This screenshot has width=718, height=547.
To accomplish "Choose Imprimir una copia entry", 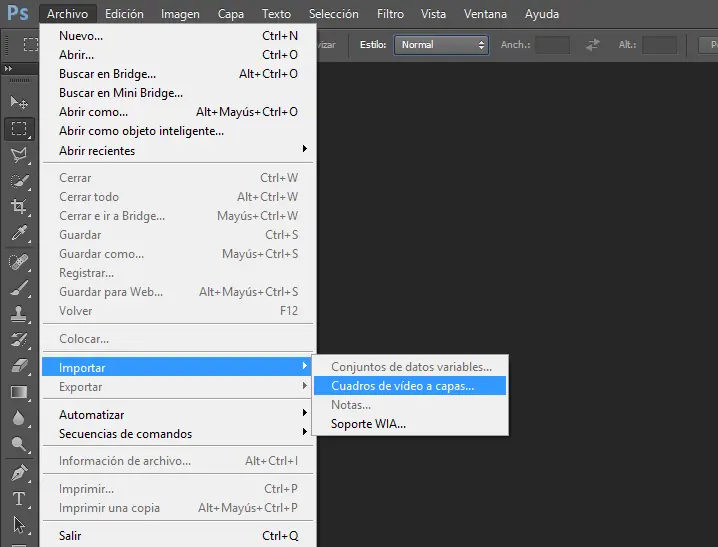I will [x=178, y=508].
